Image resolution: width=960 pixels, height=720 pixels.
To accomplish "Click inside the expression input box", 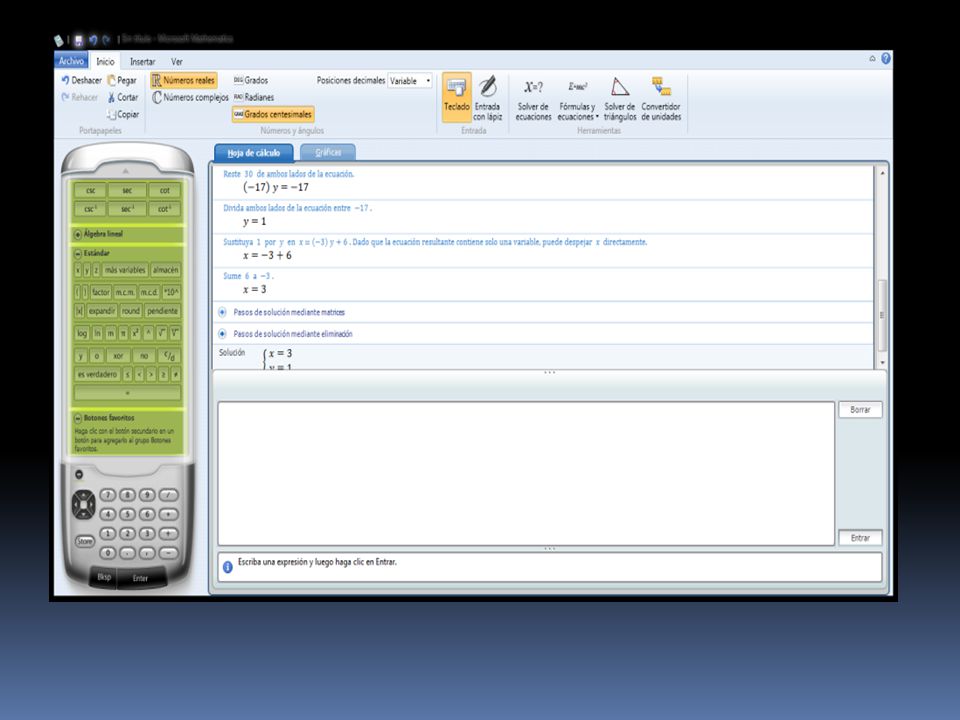I will tap(526, 473).
